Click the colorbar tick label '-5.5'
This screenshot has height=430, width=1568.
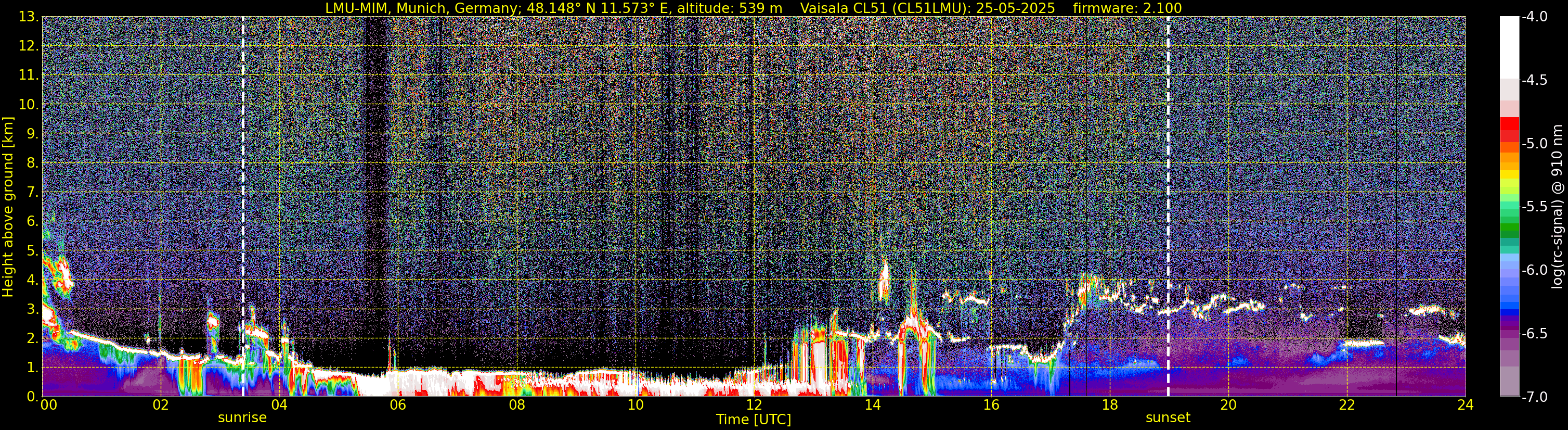click(1535, 207)
